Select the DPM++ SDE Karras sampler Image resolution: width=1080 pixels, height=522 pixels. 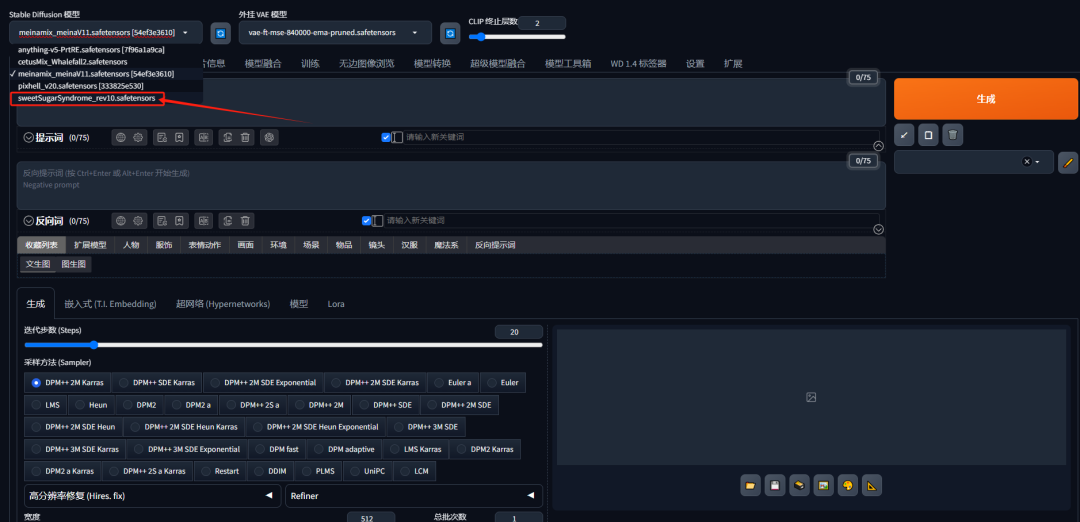click(x=157, y=382)
